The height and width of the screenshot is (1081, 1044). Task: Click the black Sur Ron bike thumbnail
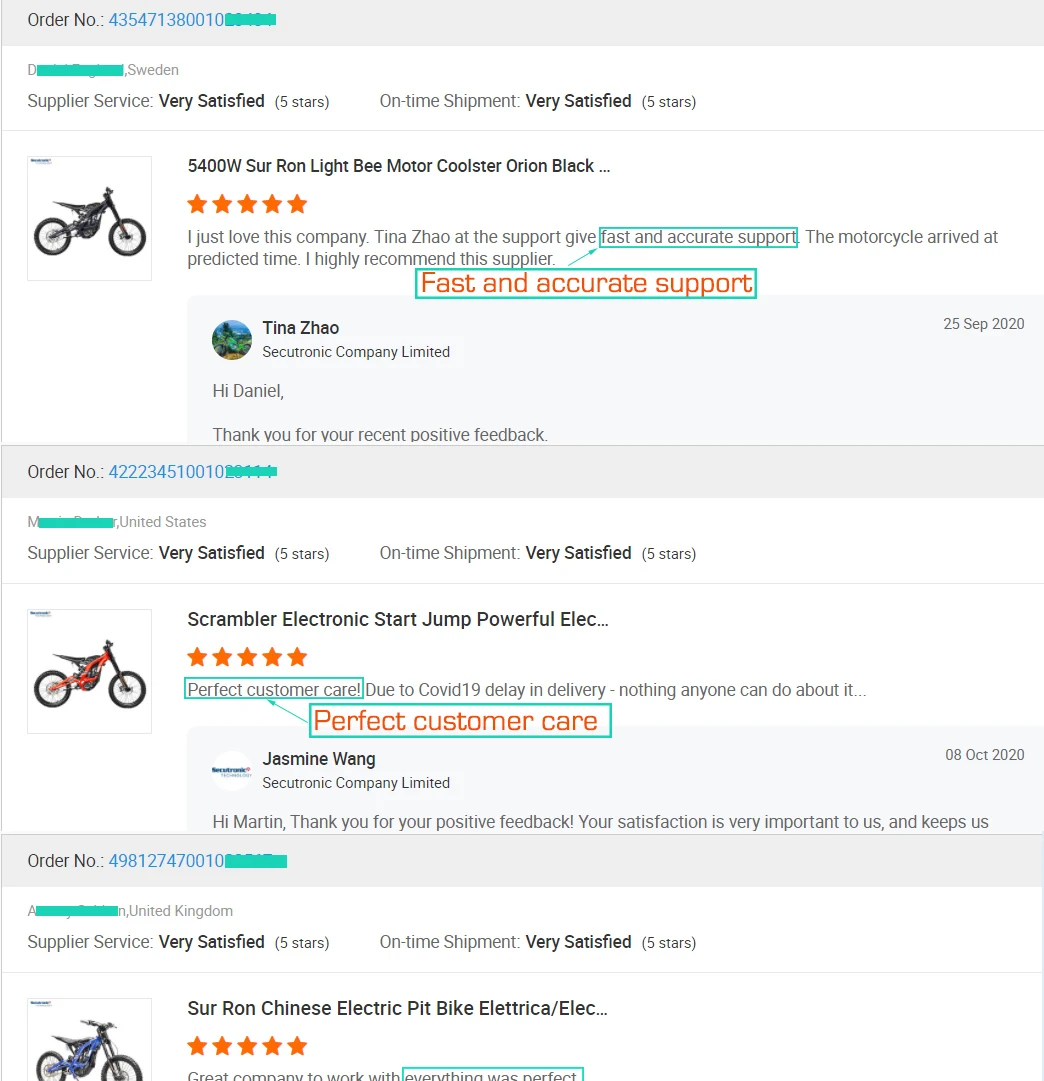pos(89,218)
